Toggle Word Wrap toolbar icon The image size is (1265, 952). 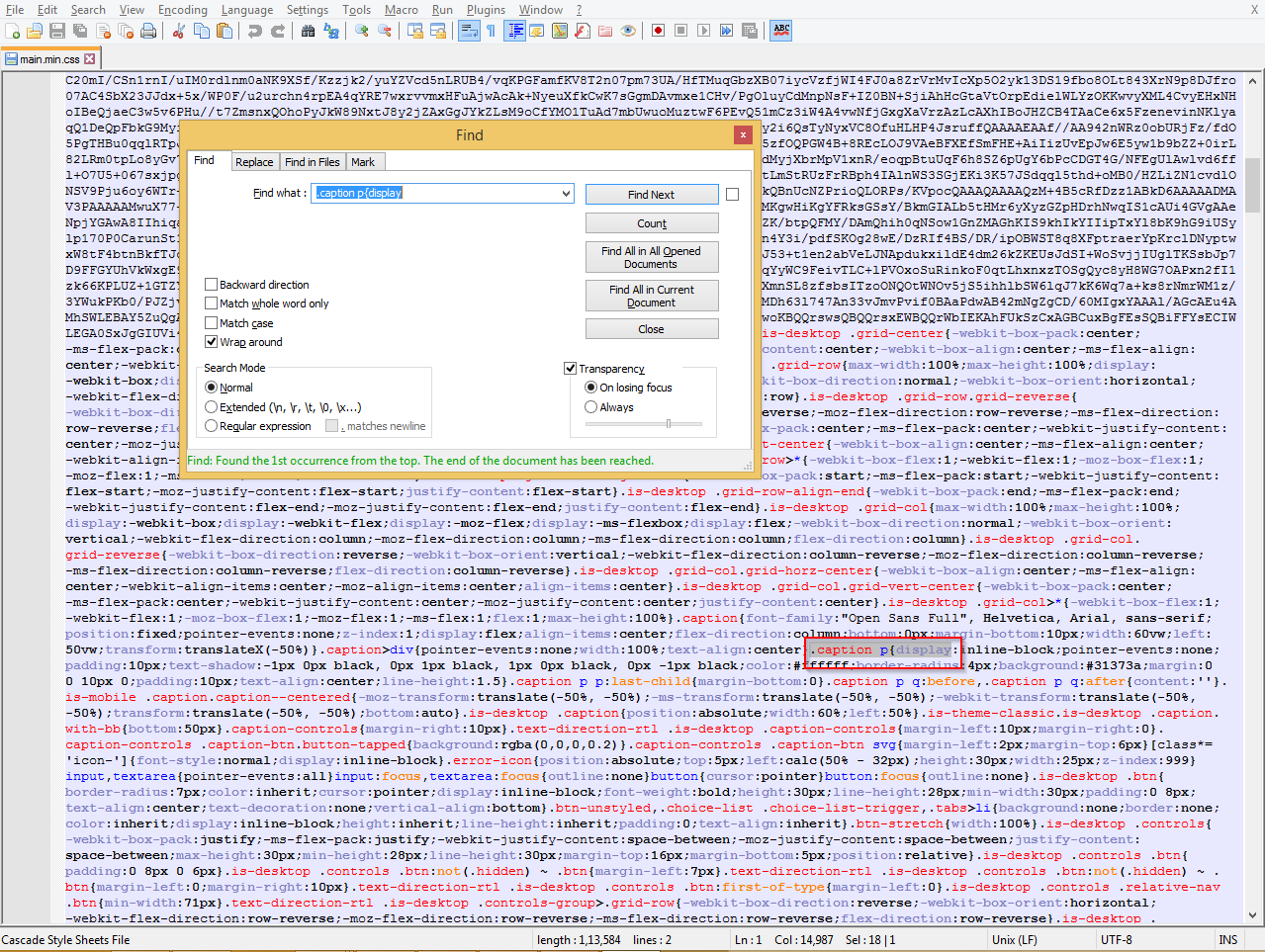pos(469,31)
